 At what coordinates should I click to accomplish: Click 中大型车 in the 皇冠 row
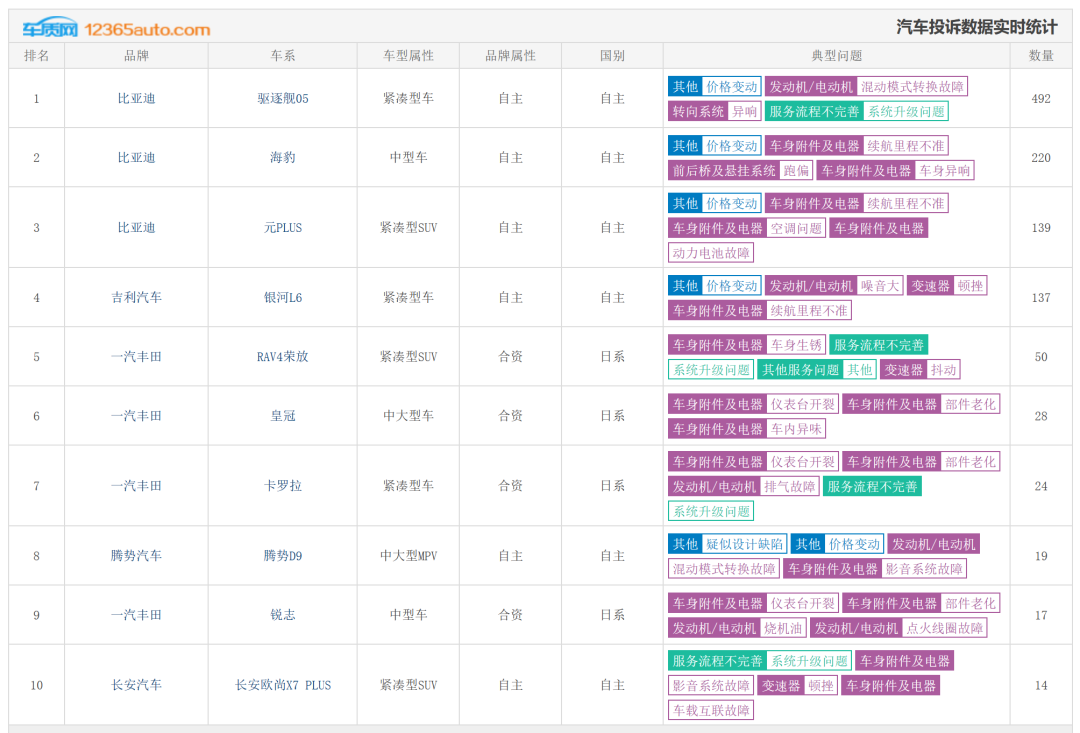(x=408, y=416)
